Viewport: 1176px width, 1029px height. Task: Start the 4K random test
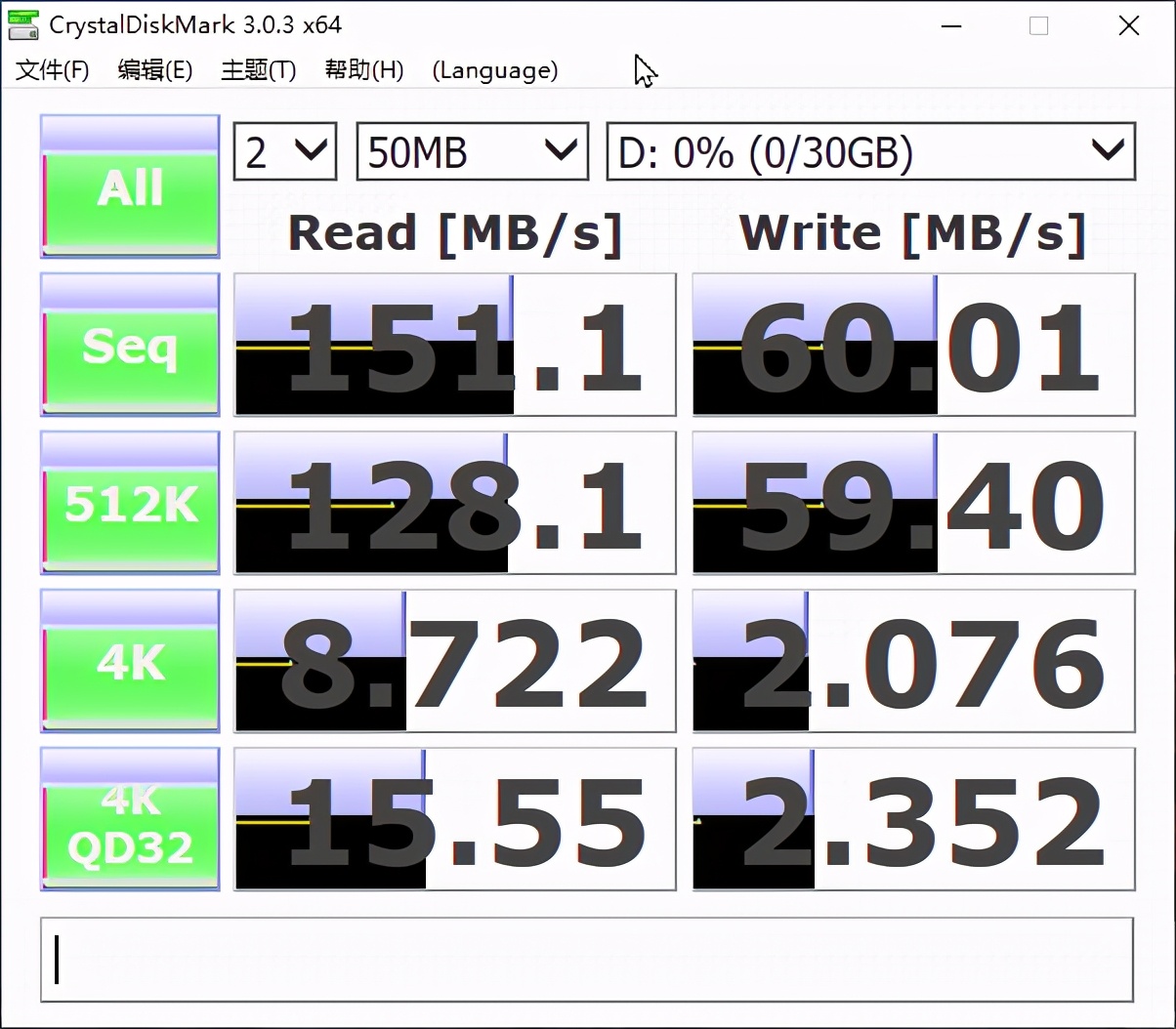tap(130, 661)
